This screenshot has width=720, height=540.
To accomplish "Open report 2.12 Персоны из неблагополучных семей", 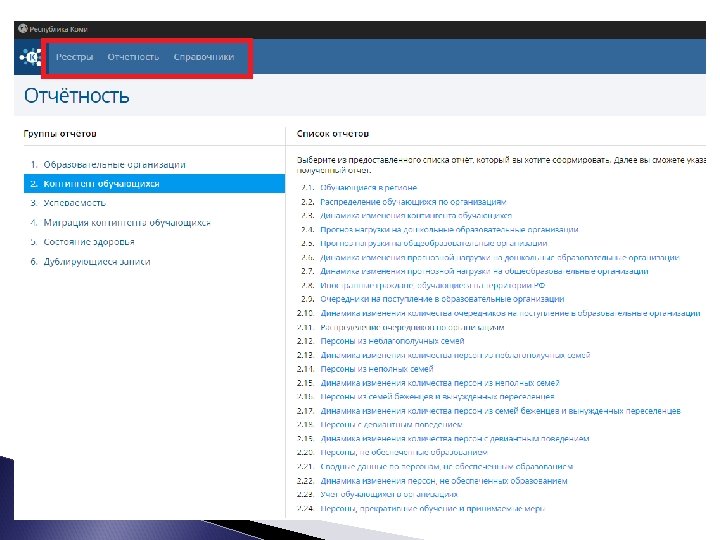I will pos(392,341).
